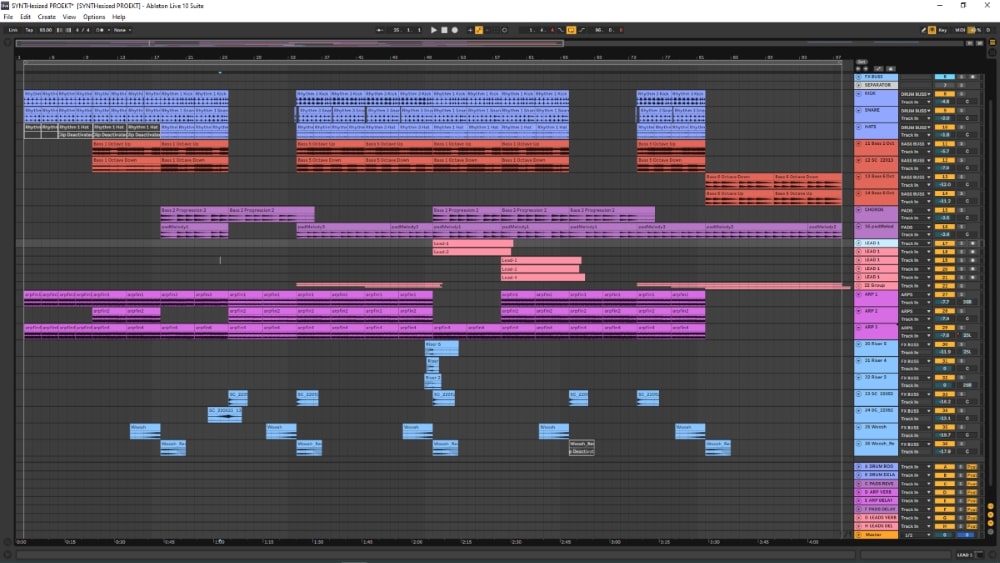Click the Arrangement Record button

click(454, 30)
